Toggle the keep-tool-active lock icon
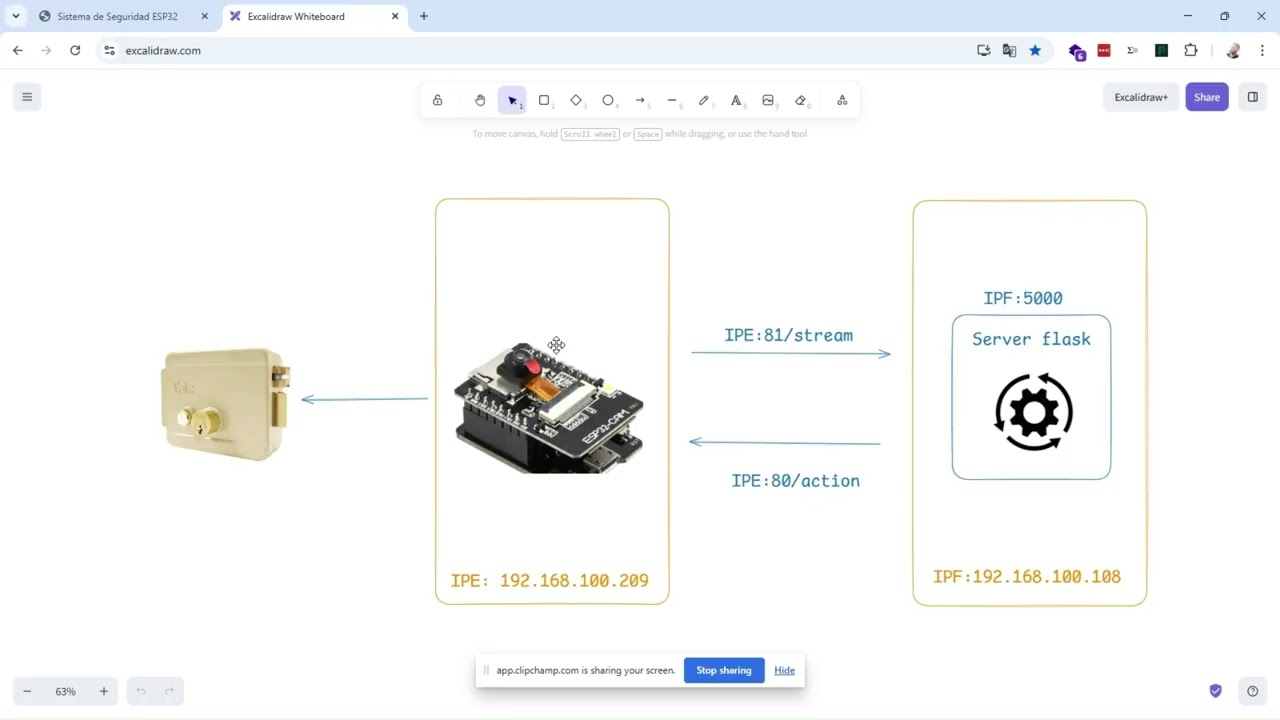1280x720 pixels. click(437, 100)
